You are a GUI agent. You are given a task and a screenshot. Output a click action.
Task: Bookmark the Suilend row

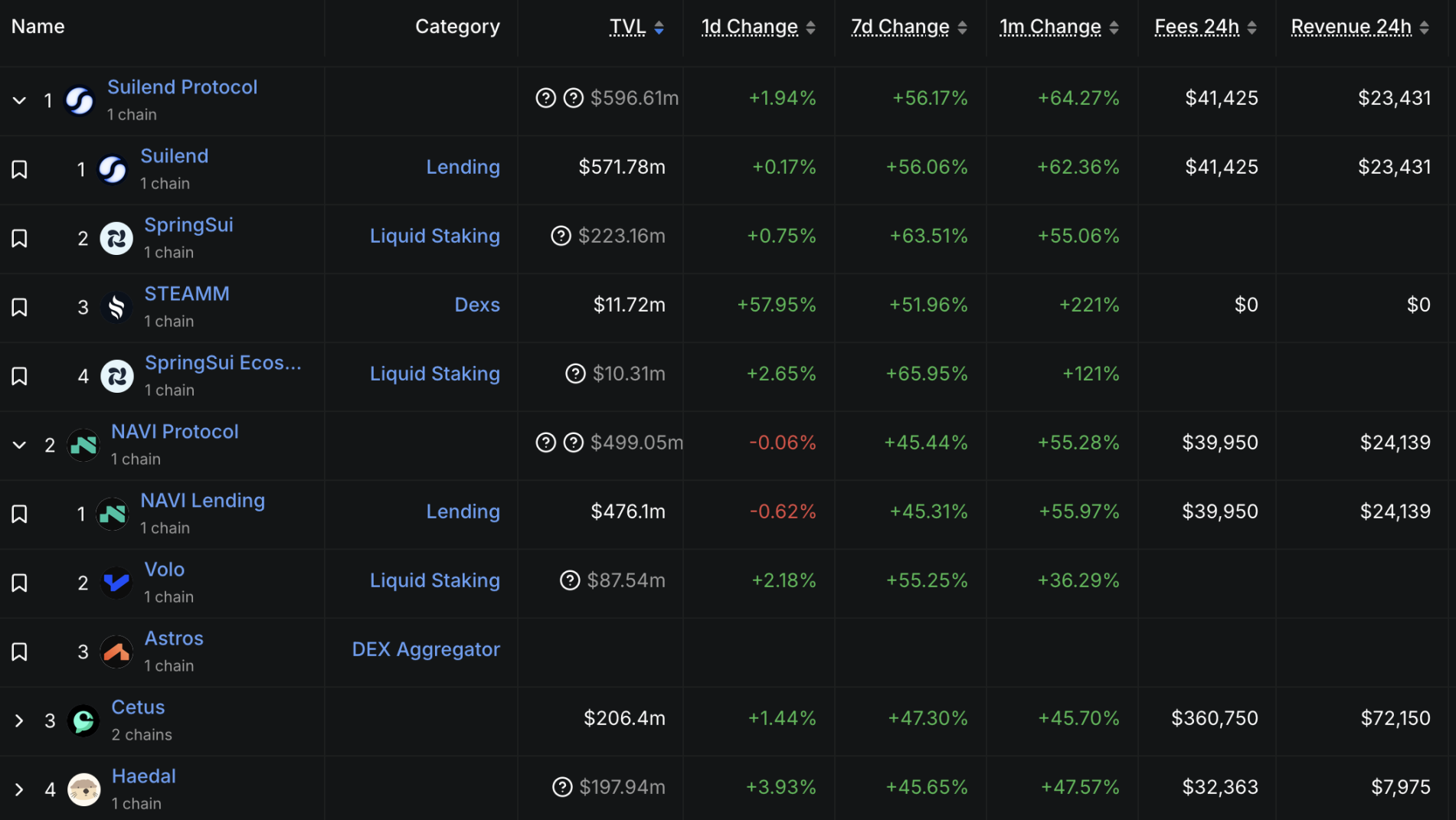20,169
